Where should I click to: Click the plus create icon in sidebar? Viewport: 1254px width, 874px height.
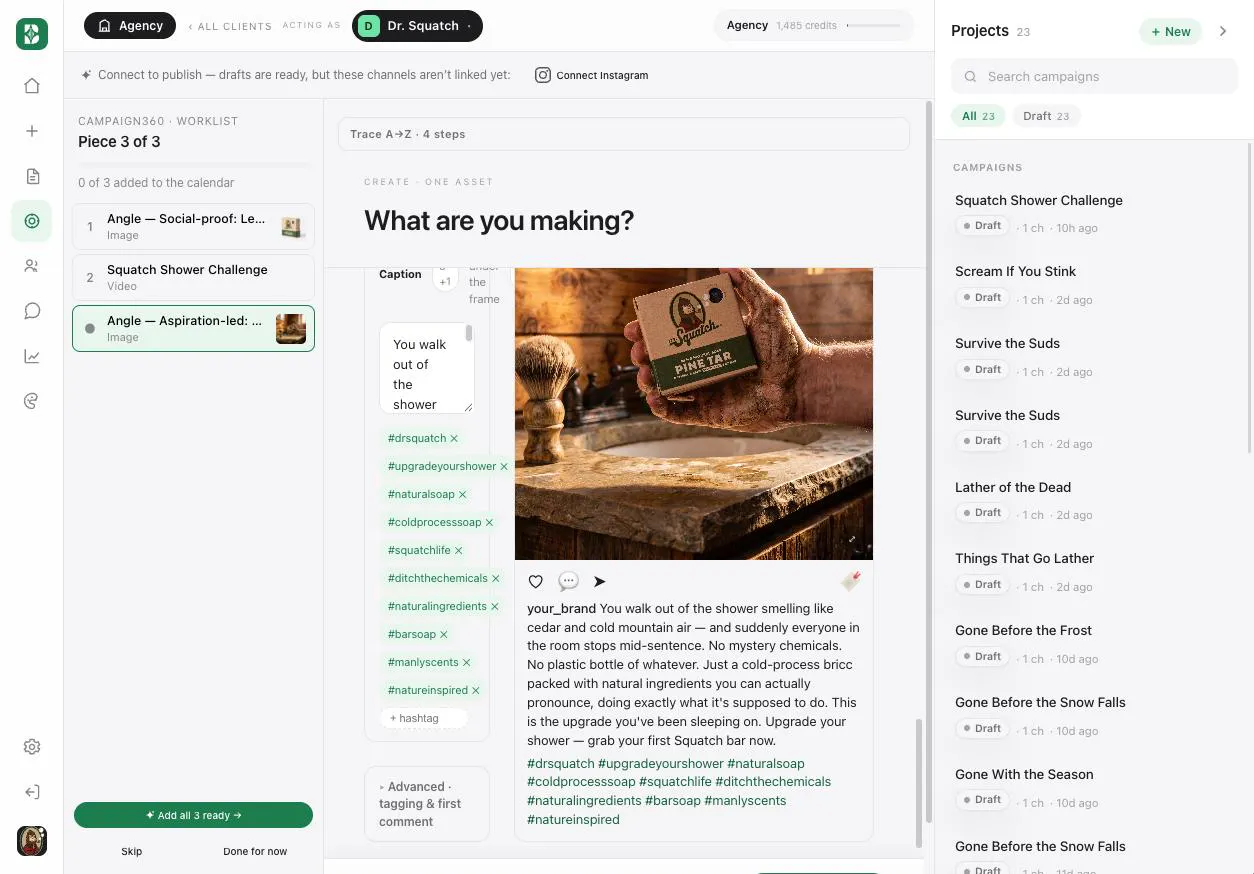[x=32, y=131]
